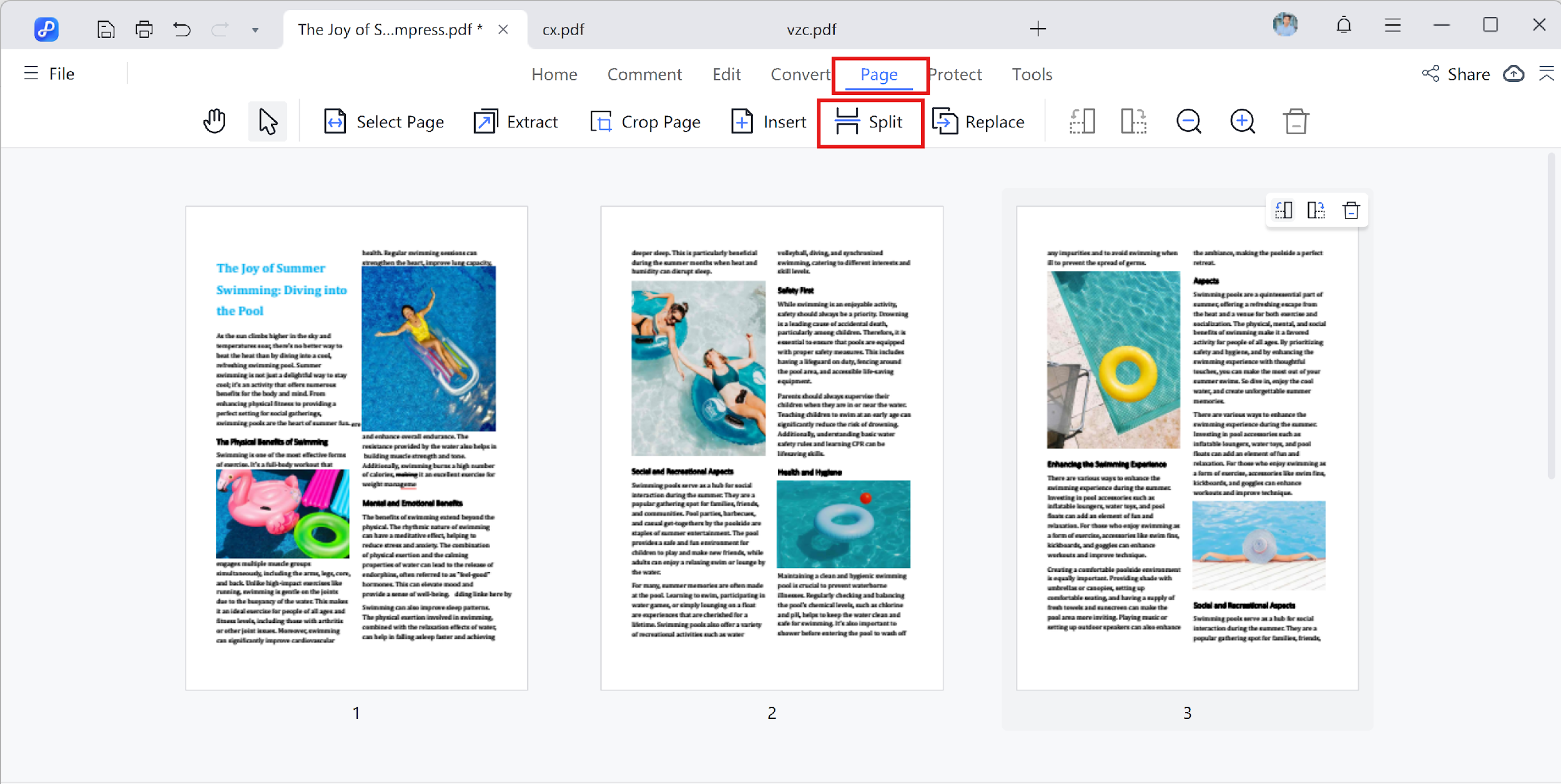
Task: Switch to the selection cursor tool
Action: tap(267, 121)
